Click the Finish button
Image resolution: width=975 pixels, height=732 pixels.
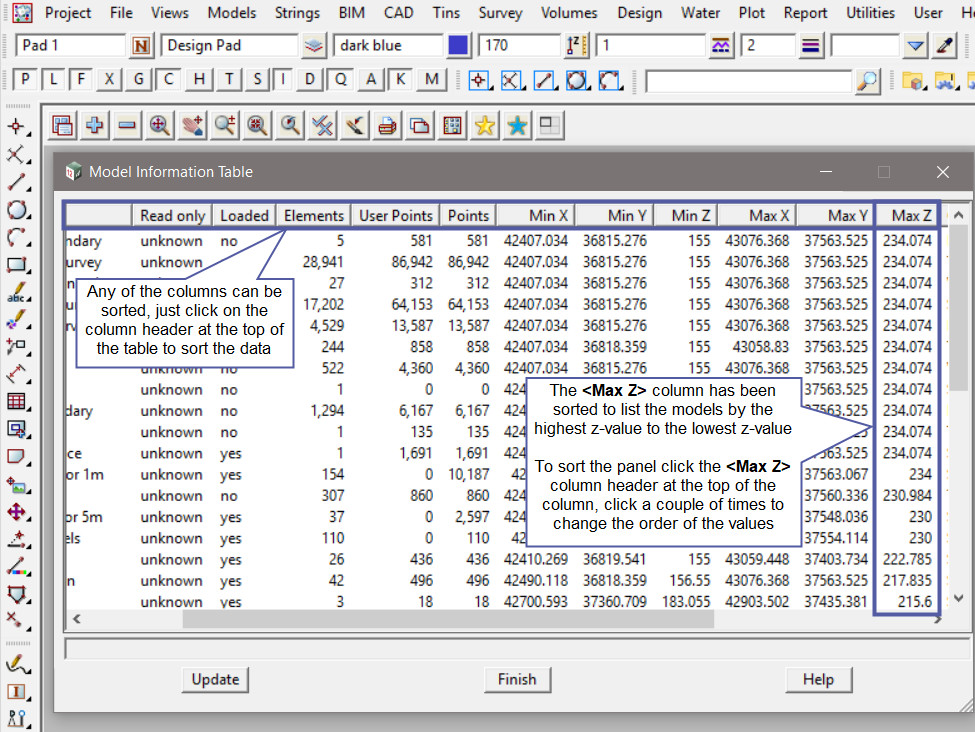[516, 679]
